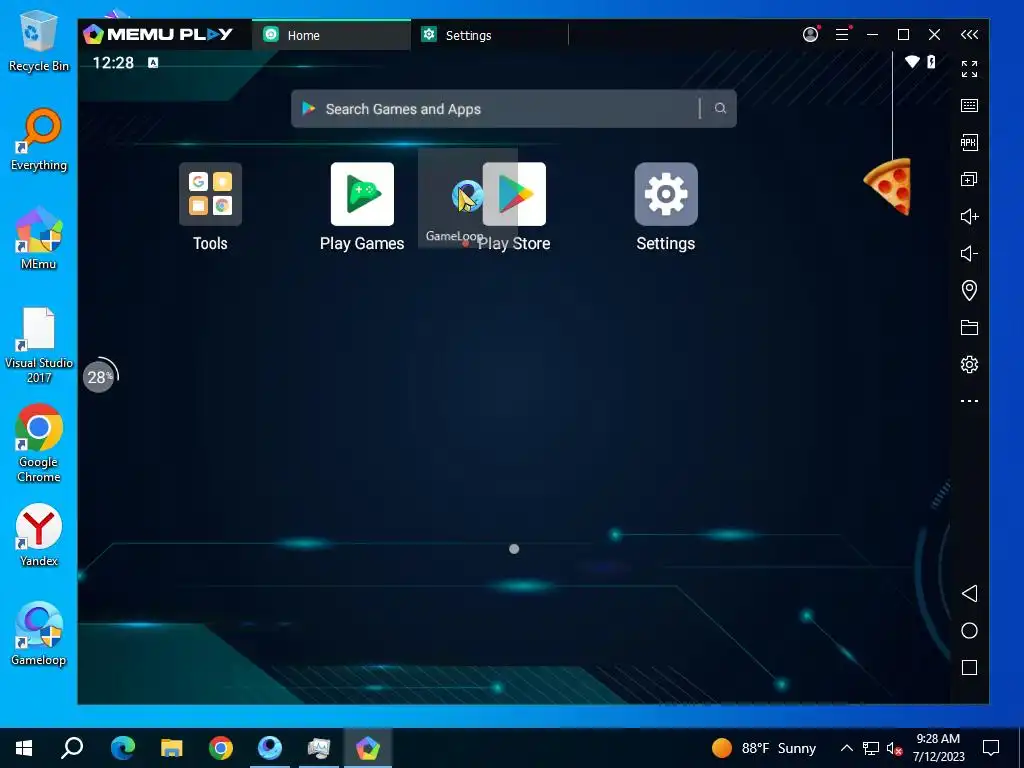Open the GPS location tool
This screenshot has width=1024, height=768.
click(x=969, y=290)
